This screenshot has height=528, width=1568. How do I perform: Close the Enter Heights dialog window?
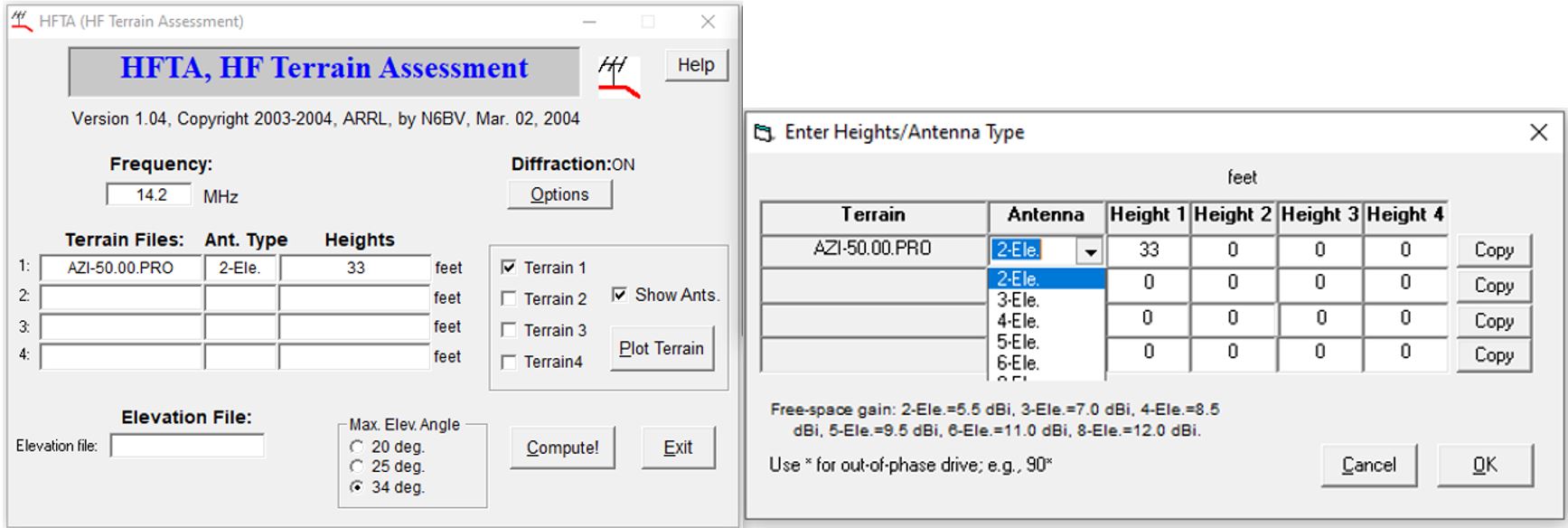point(1538,133)
